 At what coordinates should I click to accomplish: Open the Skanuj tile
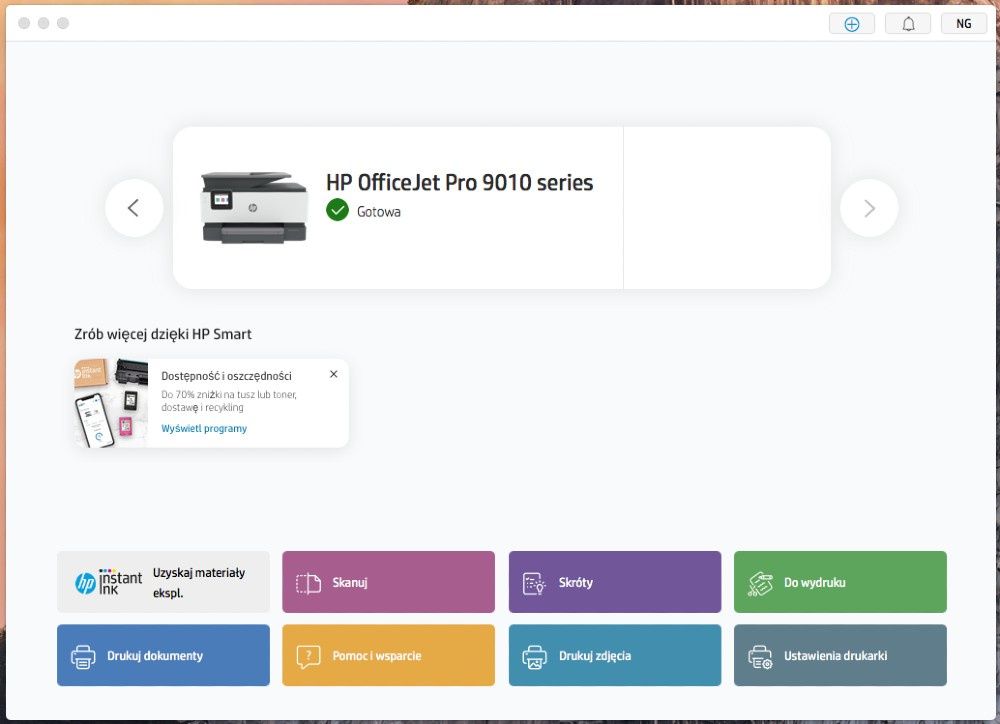click(x=388, y=582)
